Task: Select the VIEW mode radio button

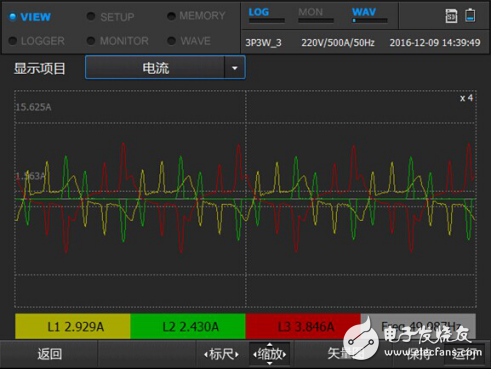Action: [12, 16]
